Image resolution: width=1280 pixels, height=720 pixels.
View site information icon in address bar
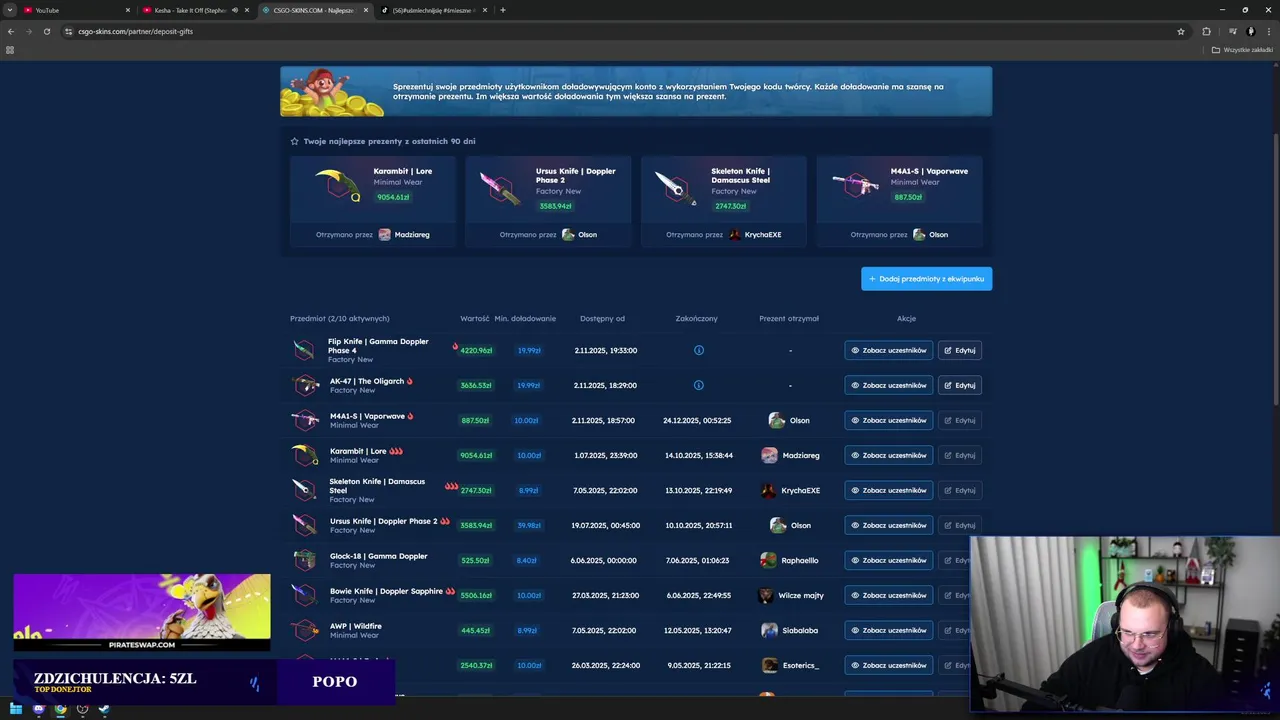(69, 31)
